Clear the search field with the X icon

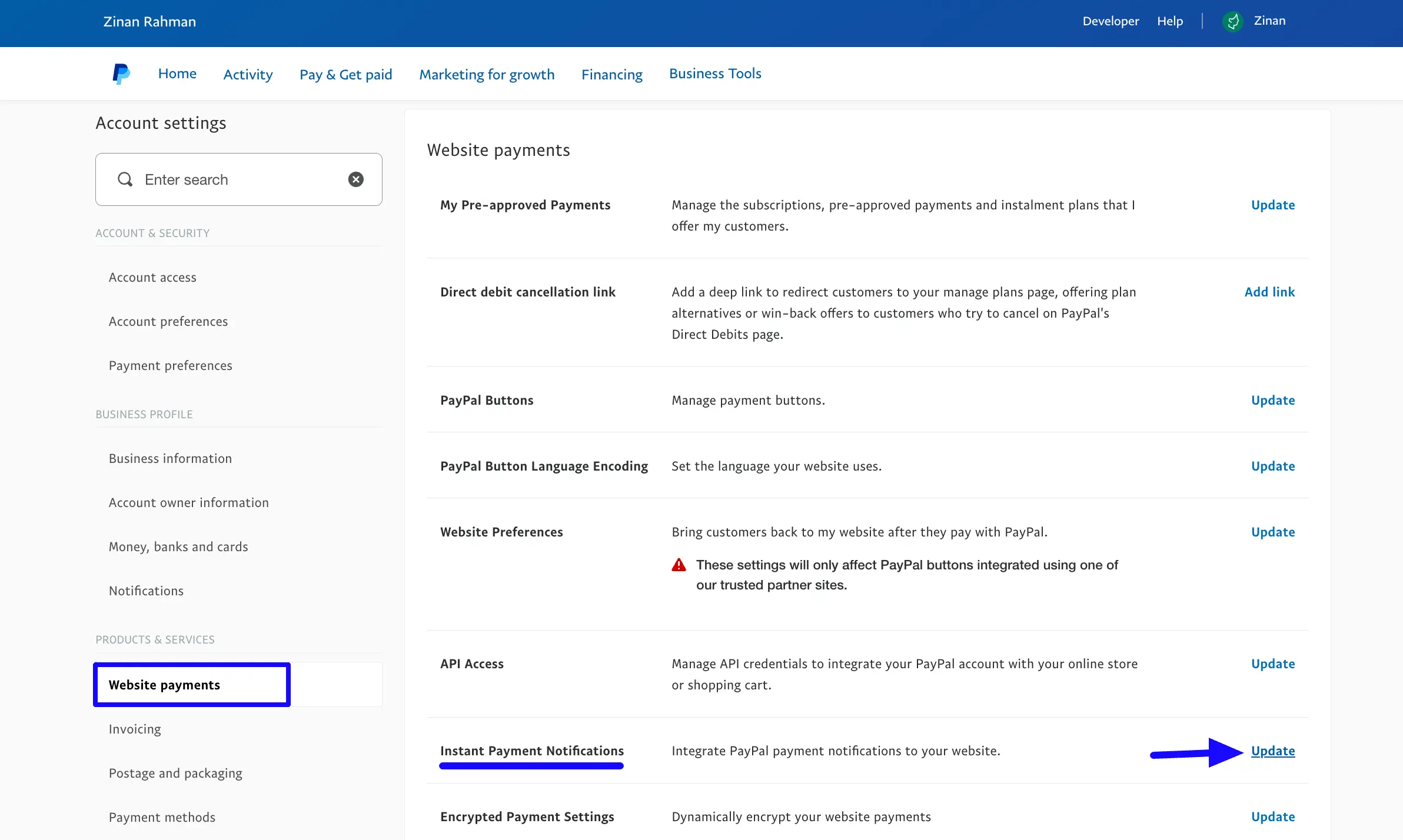pos(356,179)
